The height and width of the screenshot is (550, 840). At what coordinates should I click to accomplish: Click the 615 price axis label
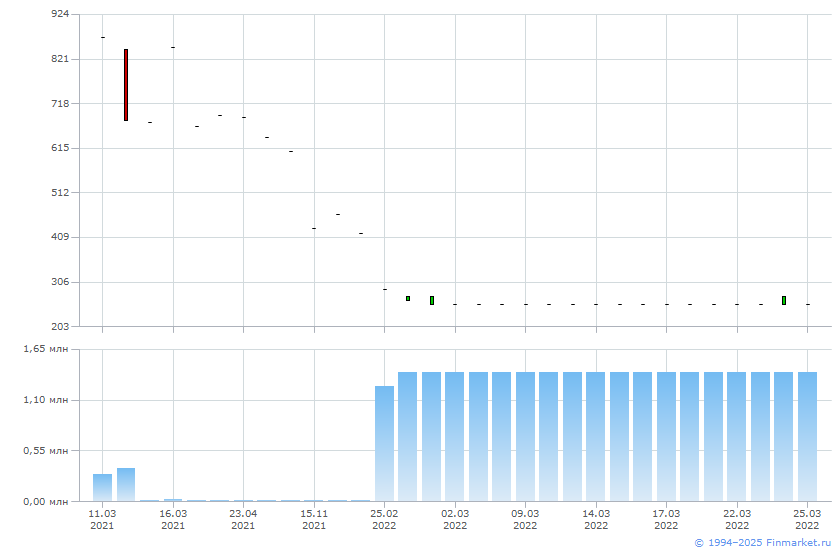click(60, 148)
